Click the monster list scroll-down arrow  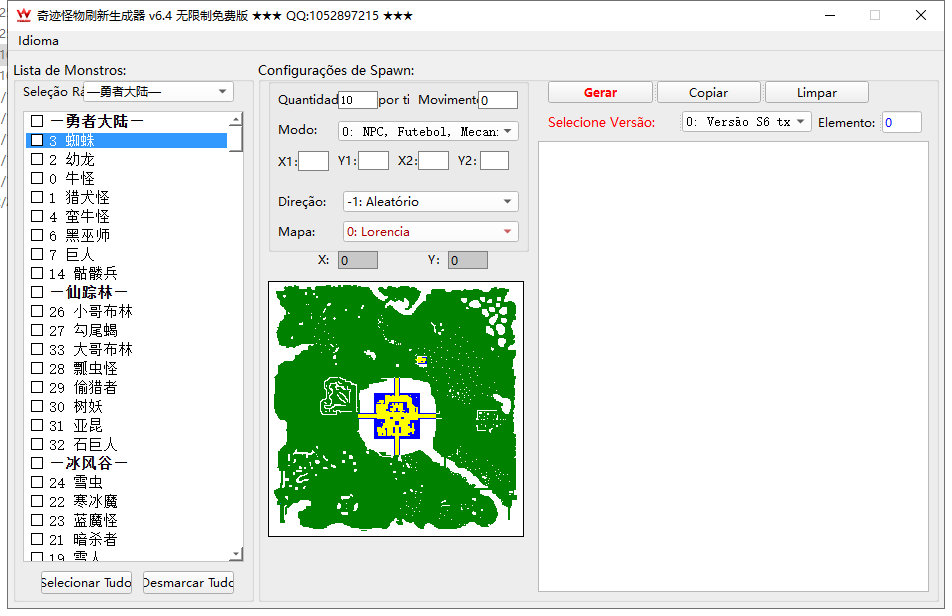[x=236, y=553]
